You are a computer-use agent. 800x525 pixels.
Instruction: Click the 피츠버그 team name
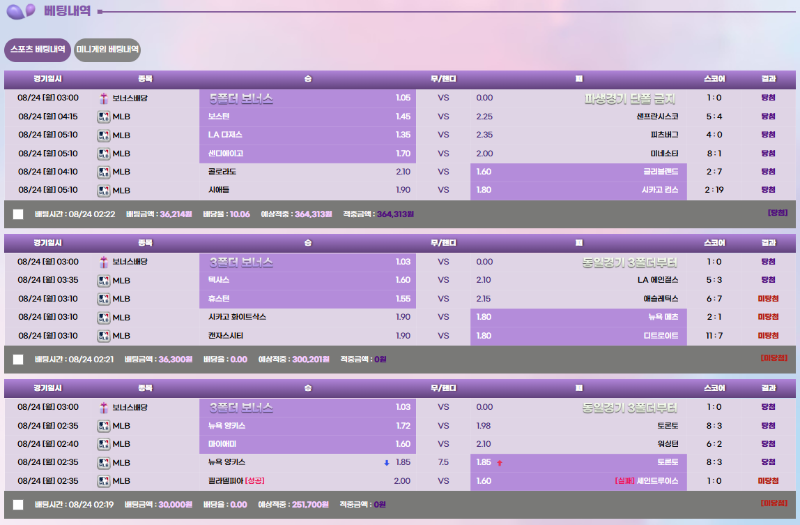664,135
